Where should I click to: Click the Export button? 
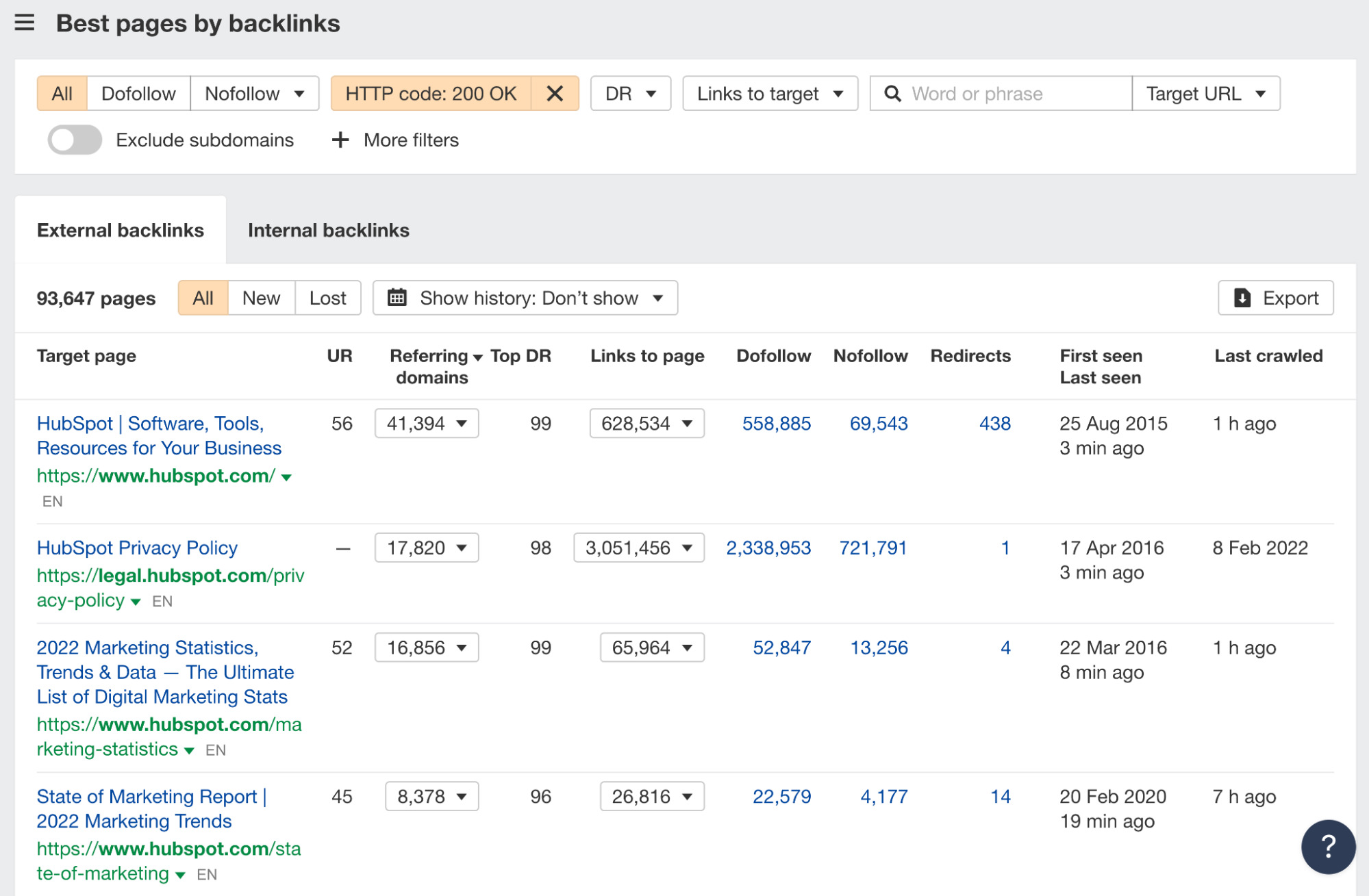[1276, 298]
